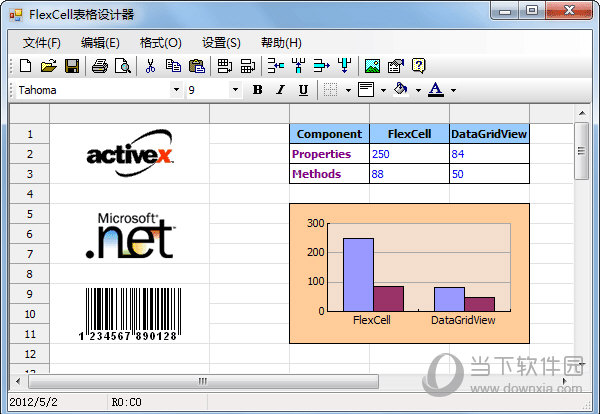The image size is (600, 414).
Task: Paste from clipboard using the paste icon
Action: [x=197, y=66]
